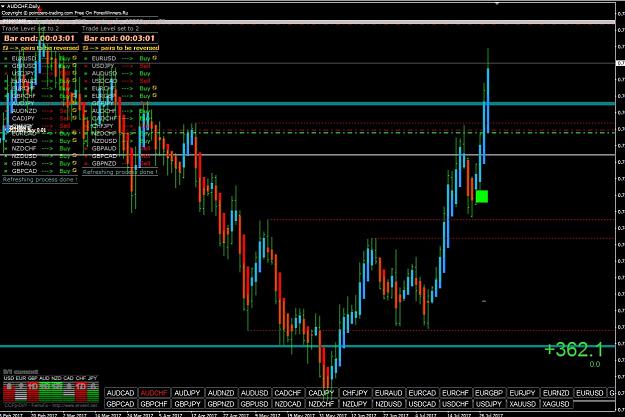
Task: Click reversal icon on left-panel EURUSD Buy row
Action: pyautogui.click(x=75, y=58)
